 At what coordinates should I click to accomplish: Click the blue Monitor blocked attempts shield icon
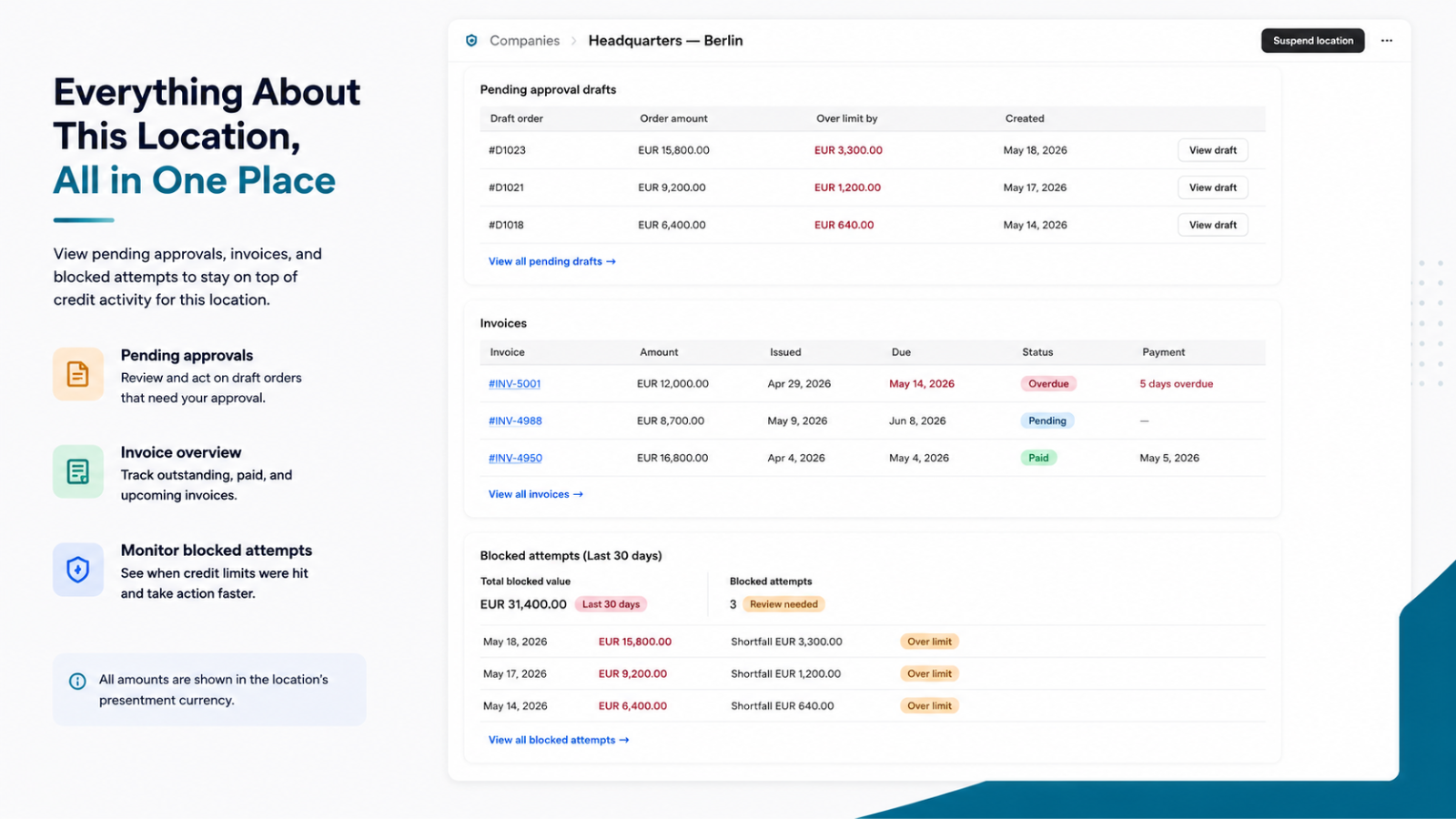(x=78, y=570)
